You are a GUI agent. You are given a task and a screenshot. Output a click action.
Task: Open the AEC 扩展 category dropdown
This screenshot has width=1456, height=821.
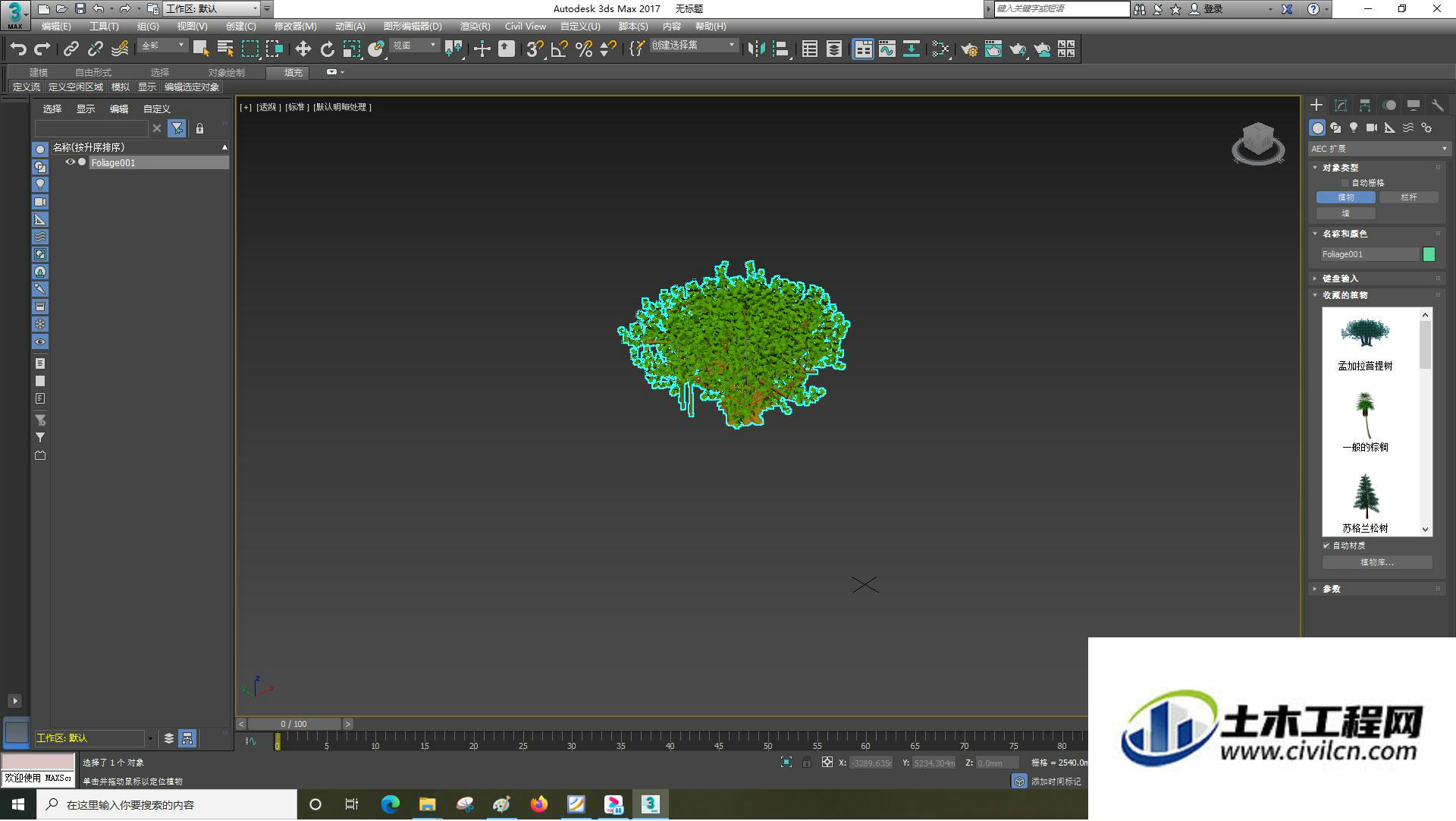1379,149
